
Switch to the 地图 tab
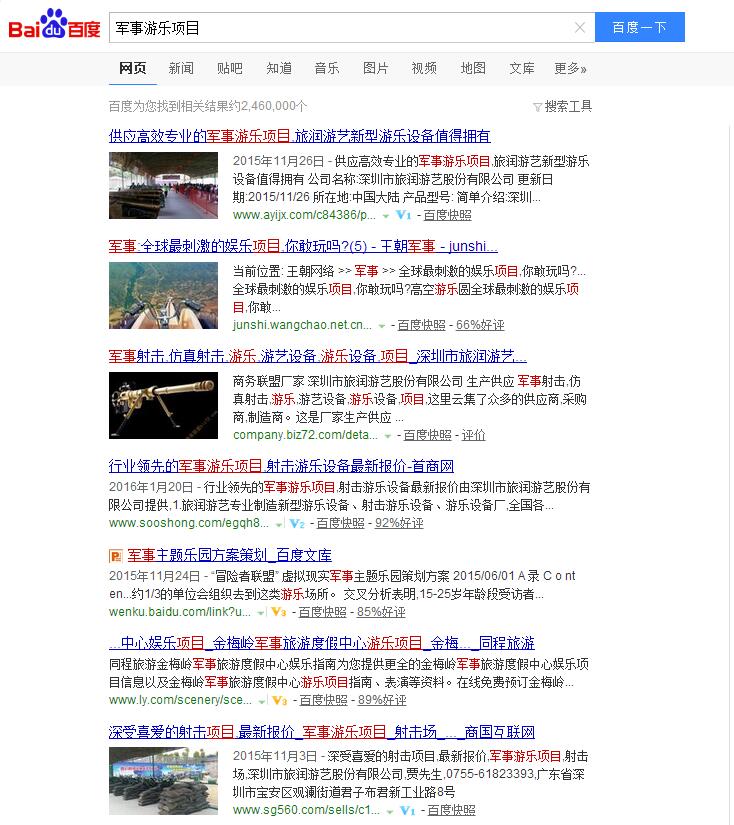coord(473,68)
